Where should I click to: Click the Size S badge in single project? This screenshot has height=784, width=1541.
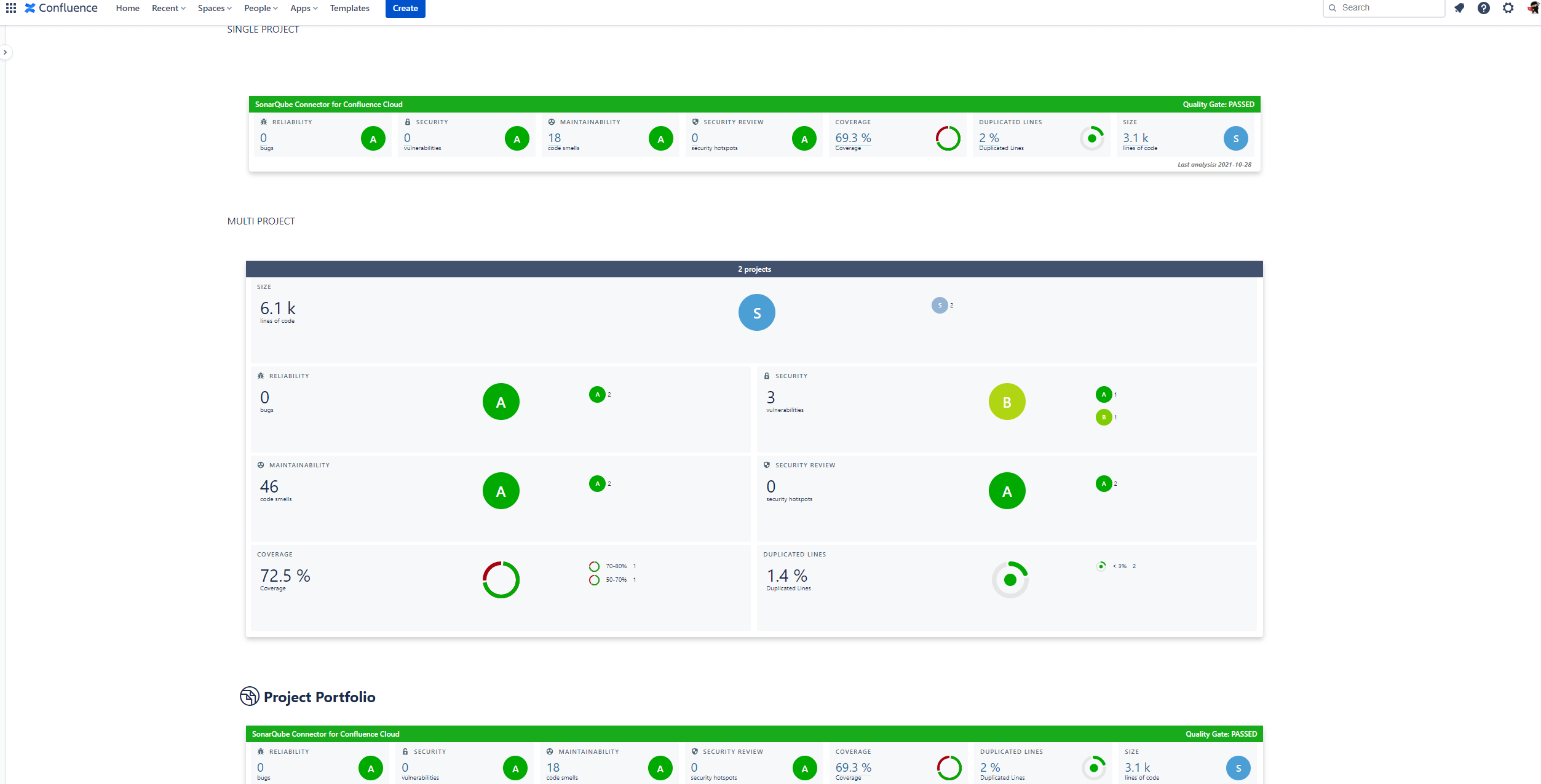point(1236,139)
